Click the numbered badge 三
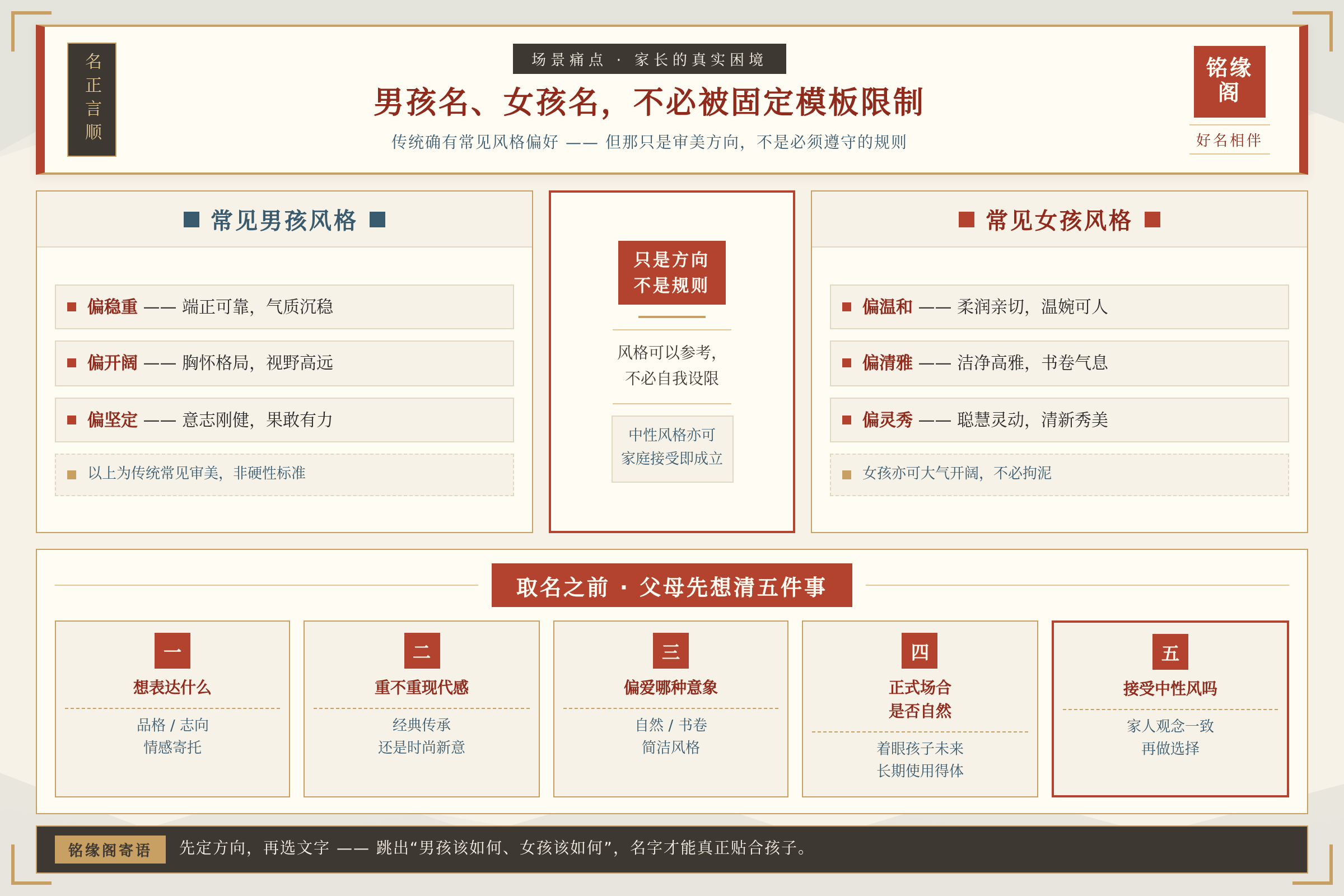 coord(671,650)
